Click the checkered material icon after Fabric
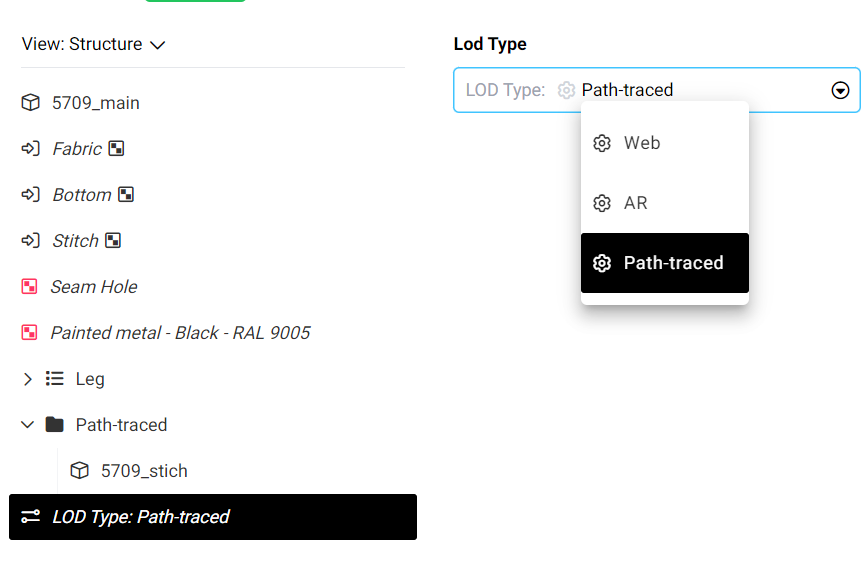 point(117,149)
